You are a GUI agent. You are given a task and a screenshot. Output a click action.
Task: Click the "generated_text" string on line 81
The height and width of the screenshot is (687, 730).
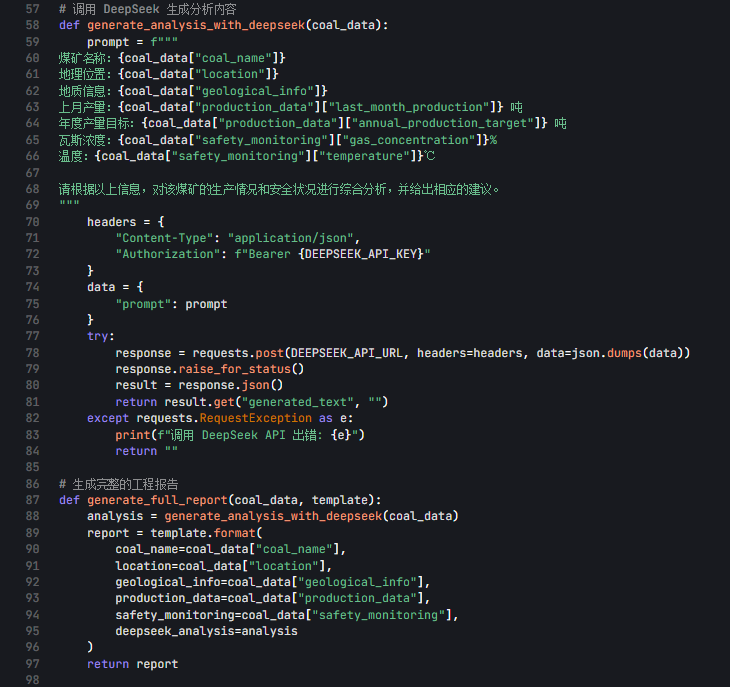click(297, 402)
